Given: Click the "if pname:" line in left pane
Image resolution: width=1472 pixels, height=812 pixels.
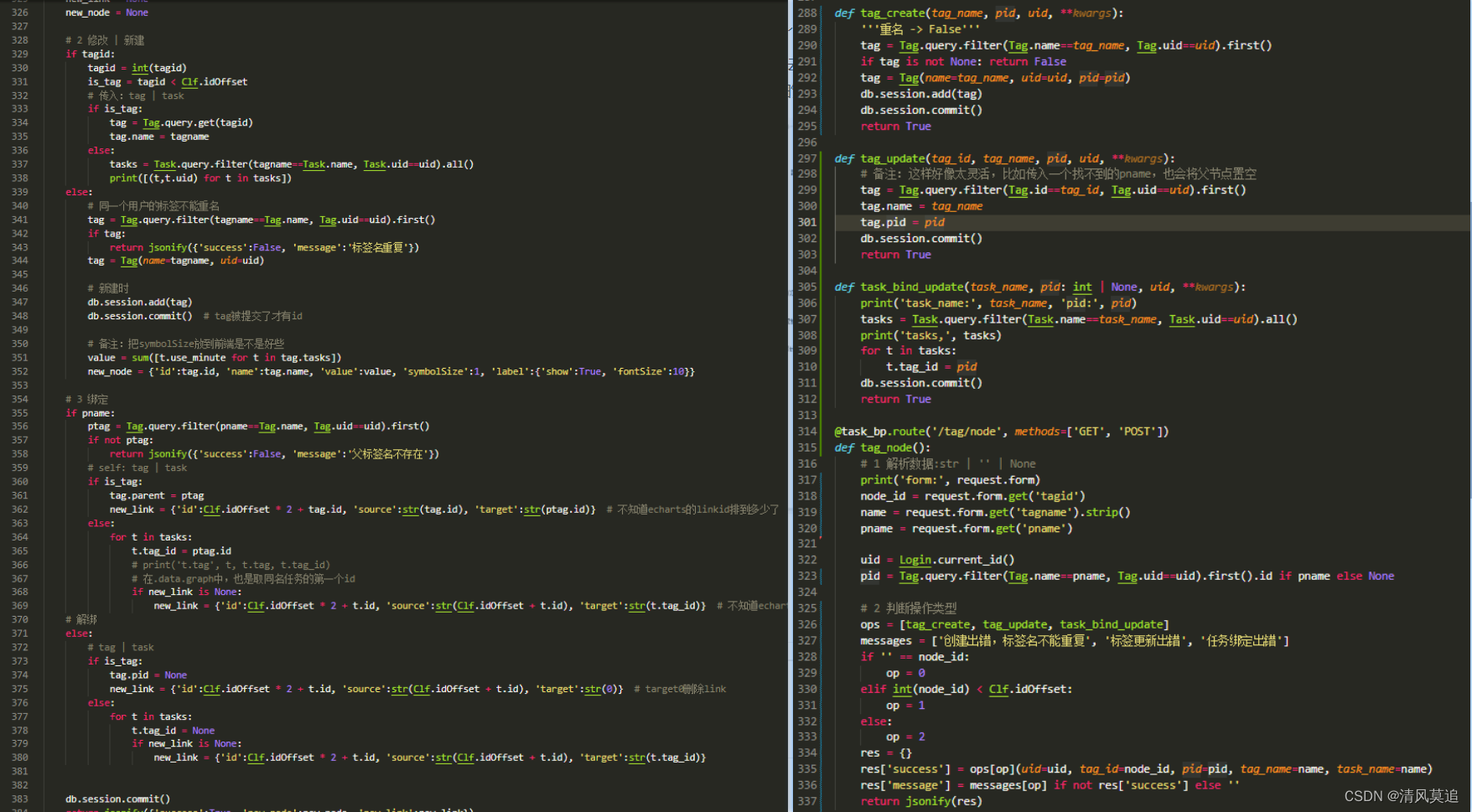Looking at the screenshot, I should click(x=91, y=413).
